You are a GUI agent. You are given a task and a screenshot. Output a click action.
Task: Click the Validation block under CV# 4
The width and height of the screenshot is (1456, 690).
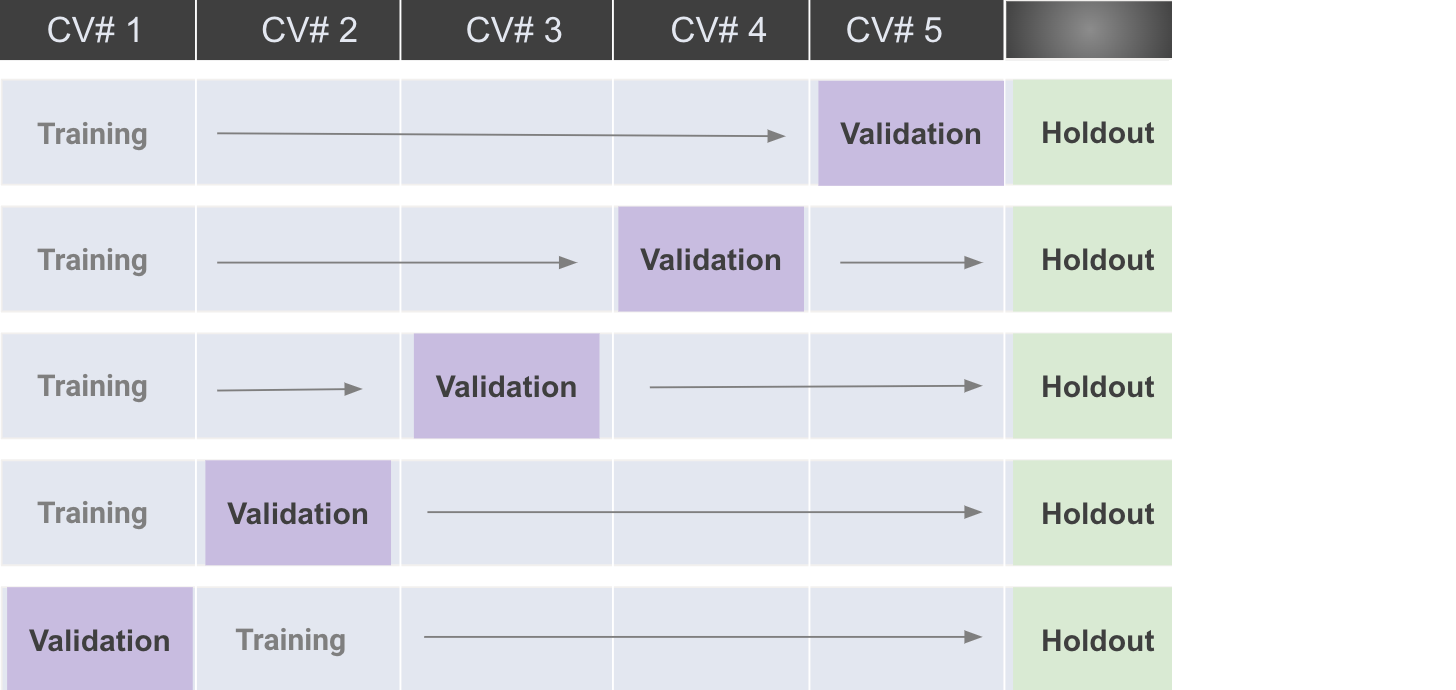710,260
